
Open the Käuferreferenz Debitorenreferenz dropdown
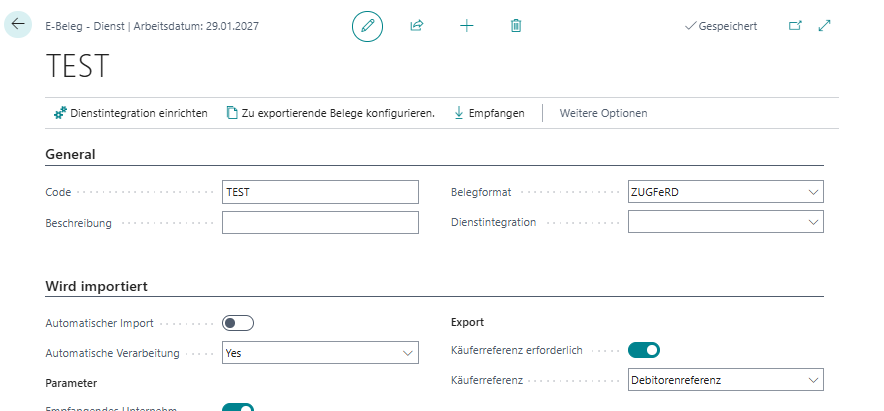725,380
